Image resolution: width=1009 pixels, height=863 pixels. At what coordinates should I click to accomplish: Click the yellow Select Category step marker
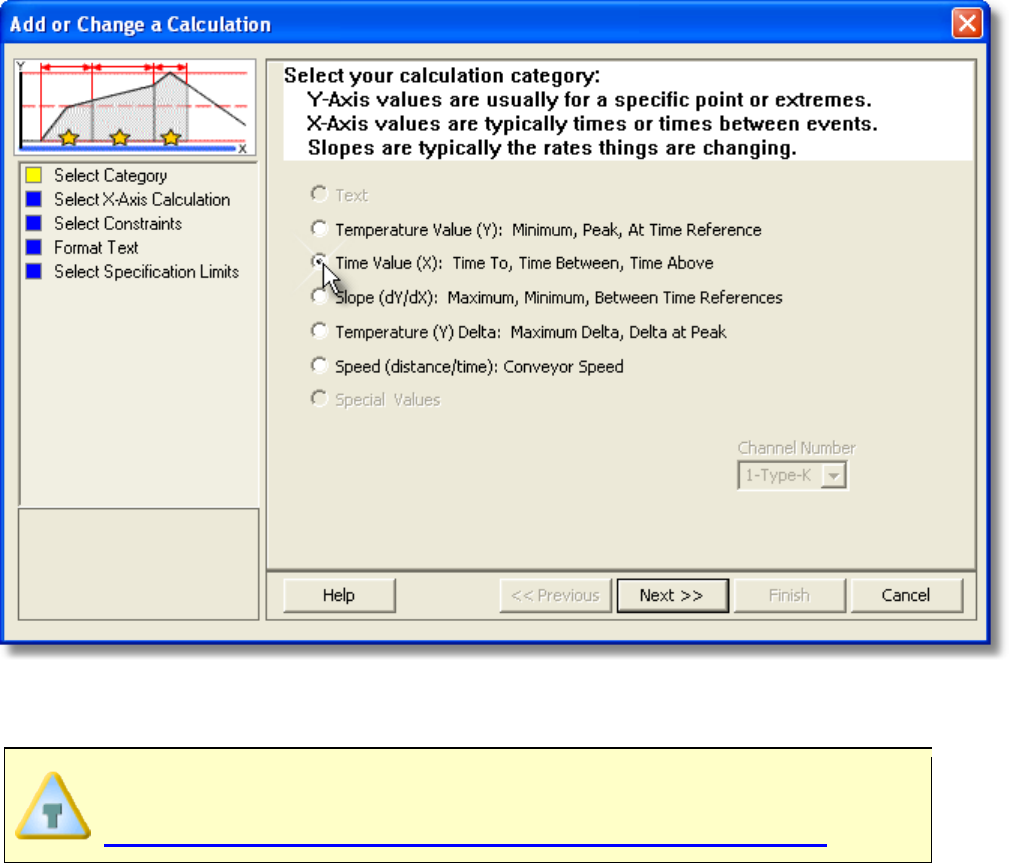(x=33, y=175)
